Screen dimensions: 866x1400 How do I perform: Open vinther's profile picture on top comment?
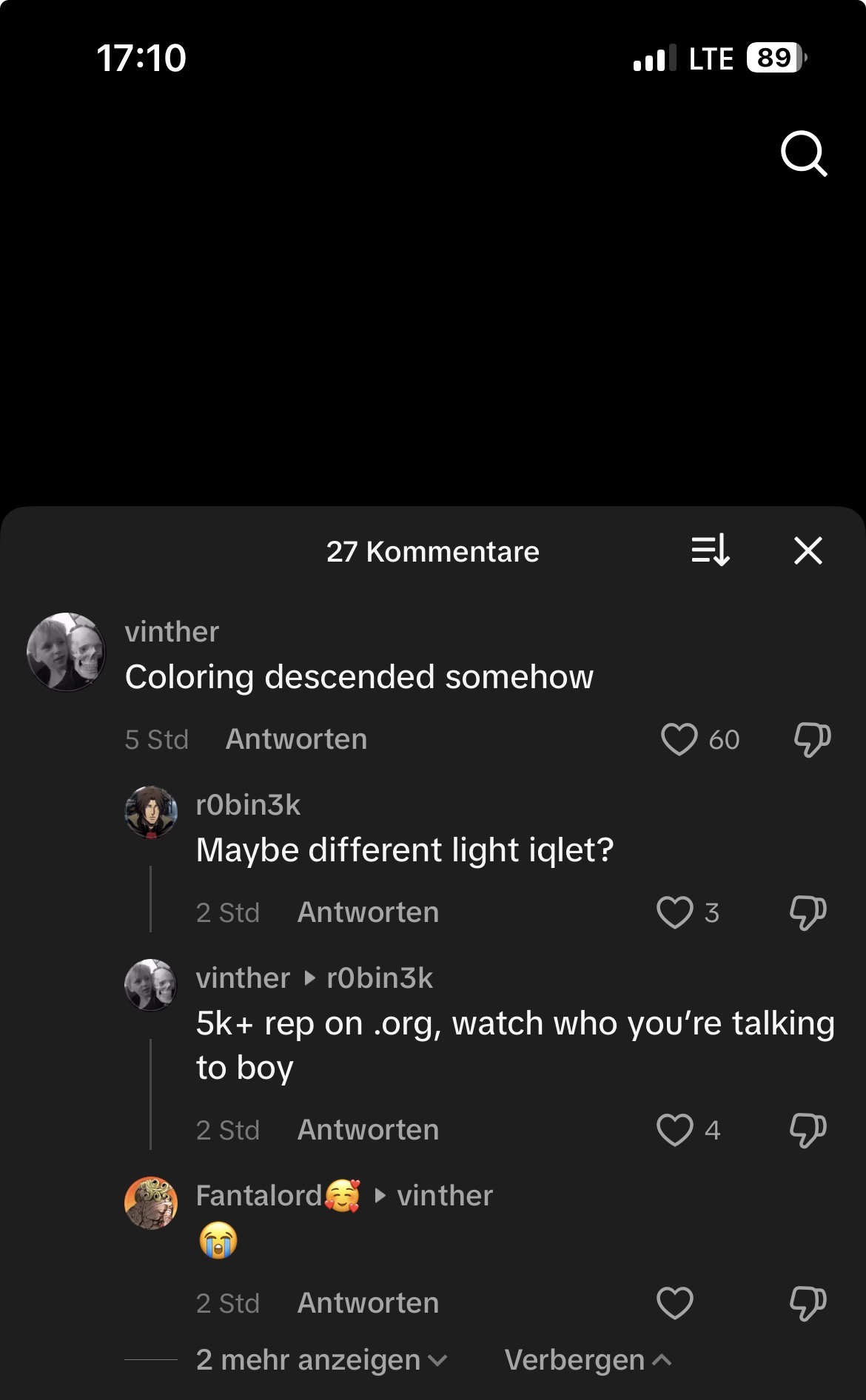pos(67,652)
